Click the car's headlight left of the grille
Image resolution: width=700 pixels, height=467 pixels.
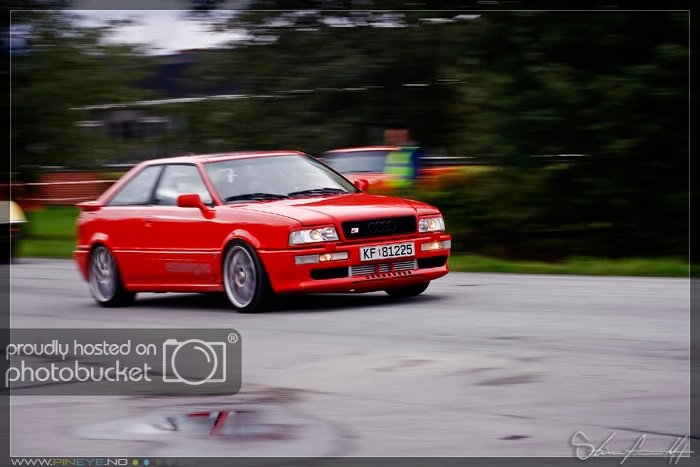point(314,236)
